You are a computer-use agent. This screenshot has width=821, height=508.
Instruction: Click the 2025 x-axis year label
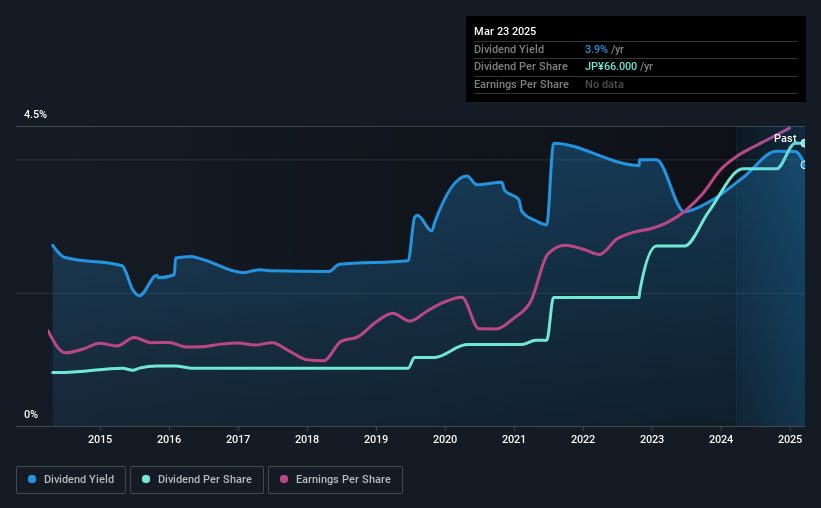tap(790, 439)
